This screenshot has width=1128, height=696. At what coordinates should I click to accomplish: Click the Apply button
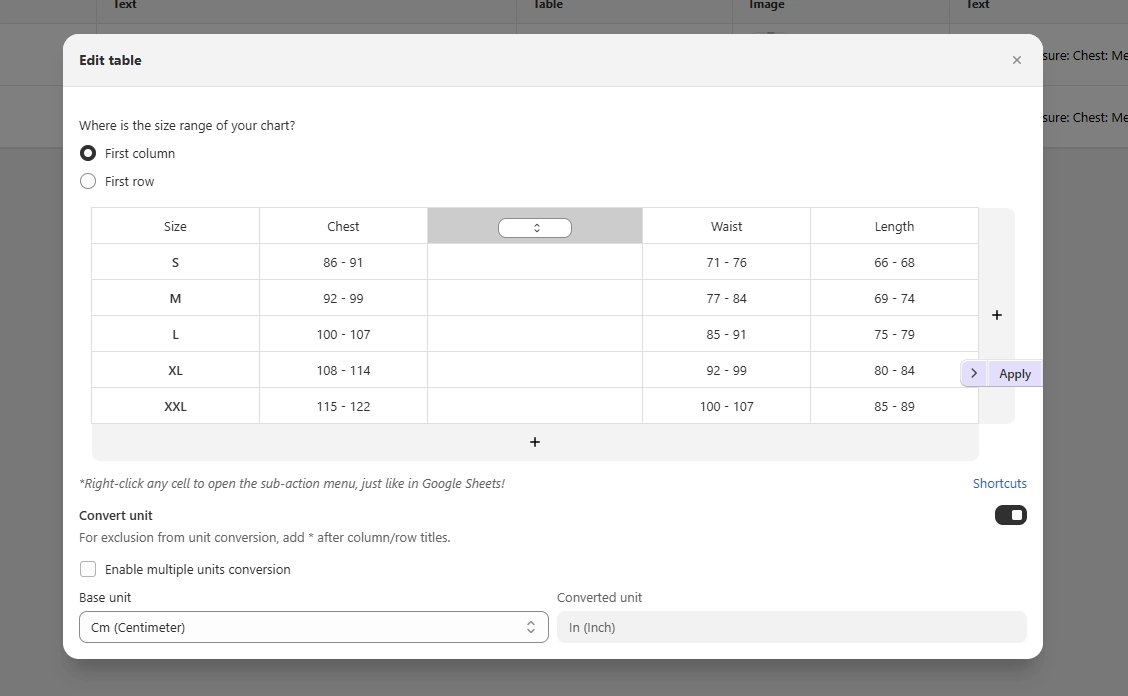tap(1014, 374)
